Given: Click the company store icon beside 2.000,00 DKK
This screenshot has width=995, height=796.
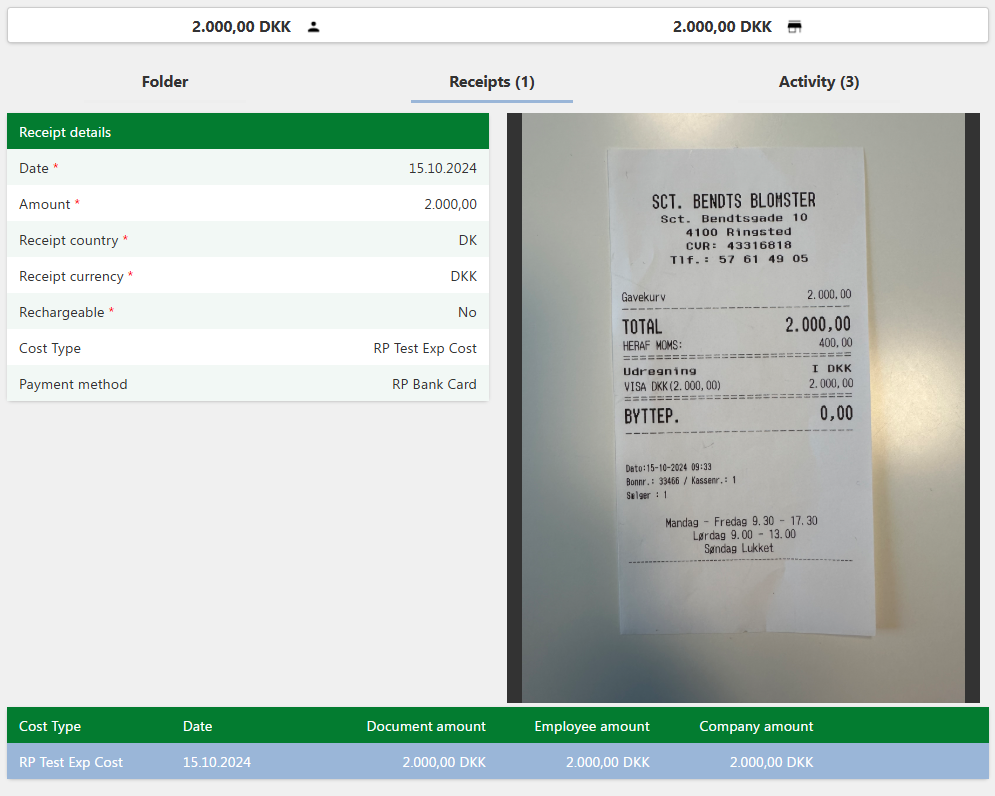Looking at the screenshot, I should coord(794,27).
